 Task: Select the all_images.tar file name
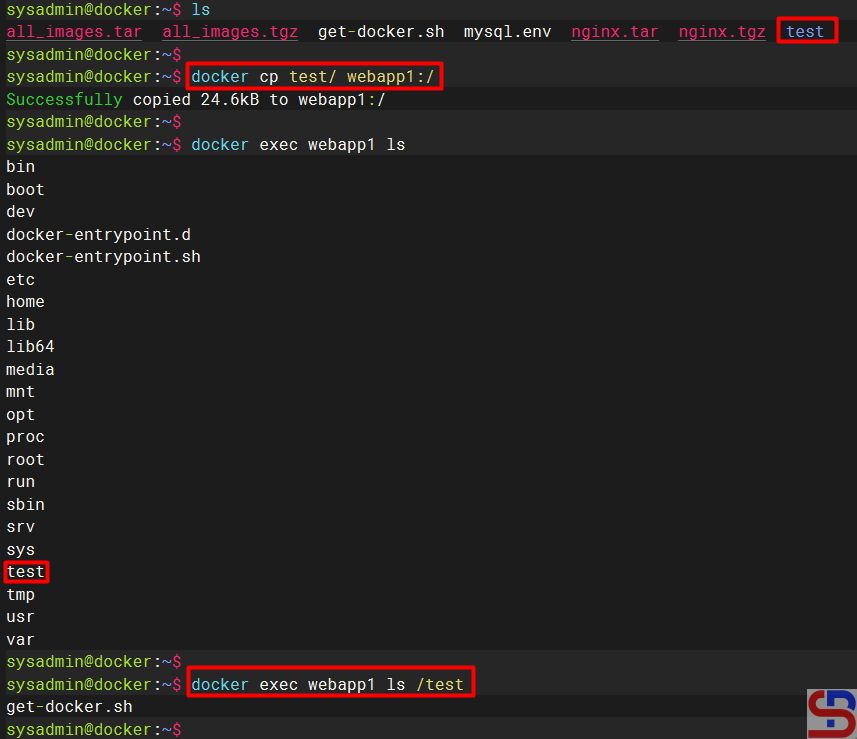click(74, 32)
